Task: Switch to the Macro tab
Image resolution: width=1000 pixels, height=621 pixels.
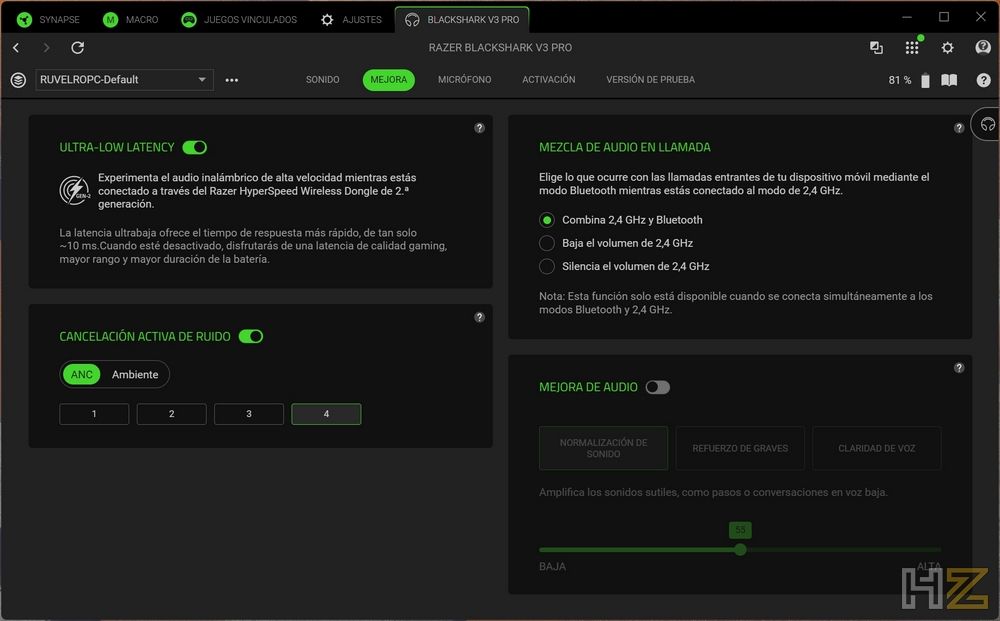Action: click(130, 20)
